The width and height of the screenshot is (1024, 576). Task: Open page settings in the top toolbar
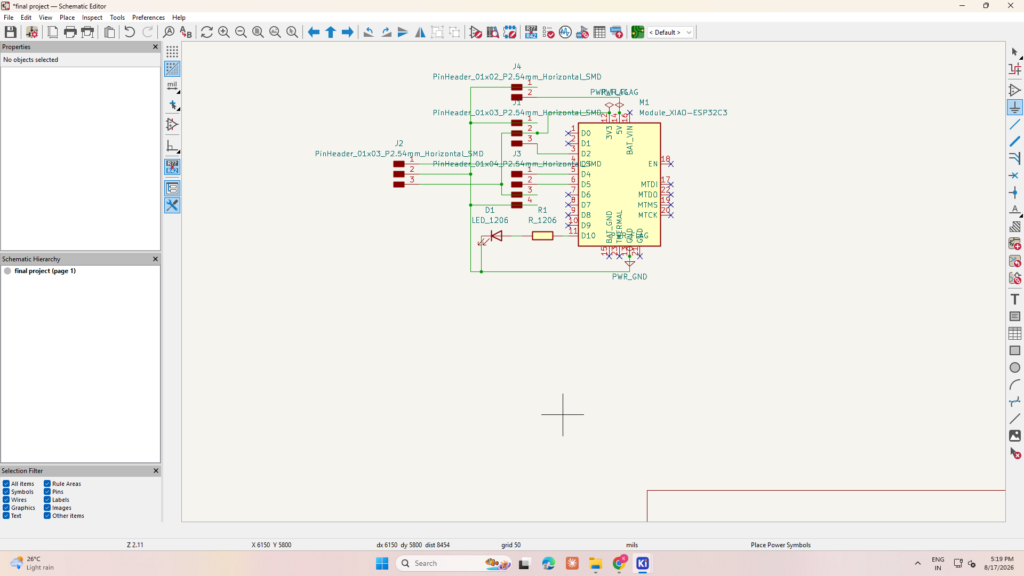pos(52,32)
